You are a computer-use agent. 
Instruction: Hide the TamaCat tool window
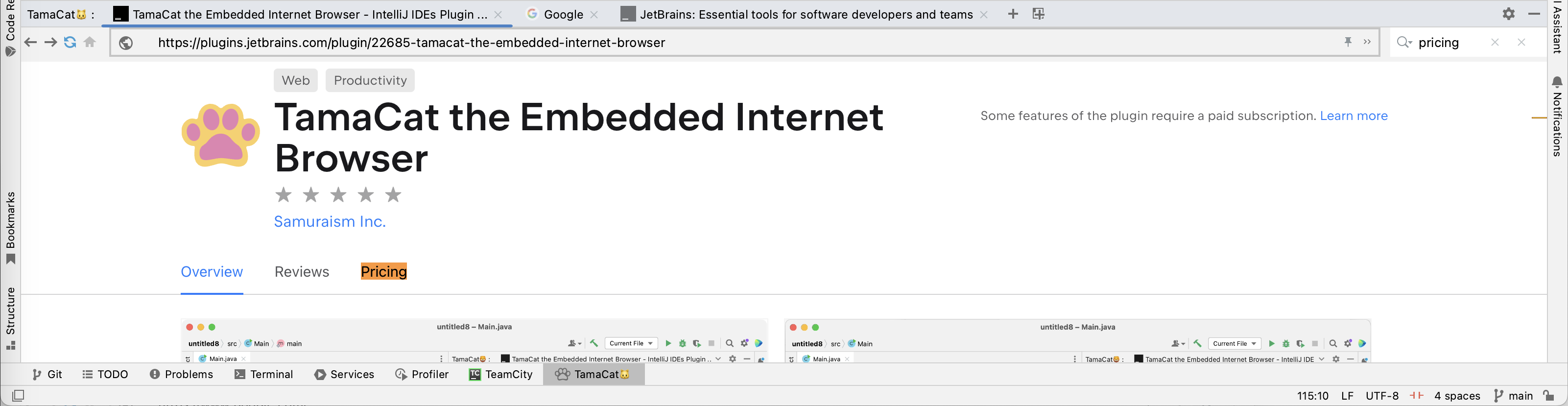click(1534, 14)
